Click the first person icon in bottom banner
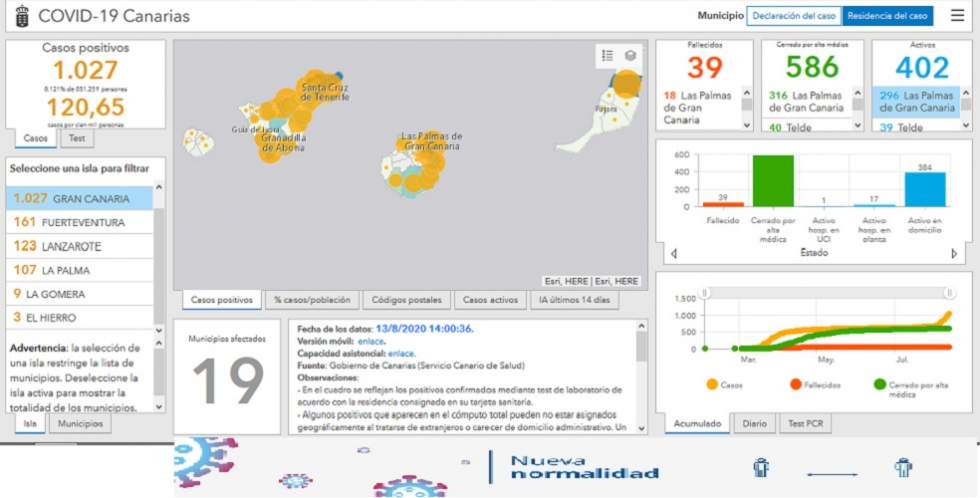 761,467
